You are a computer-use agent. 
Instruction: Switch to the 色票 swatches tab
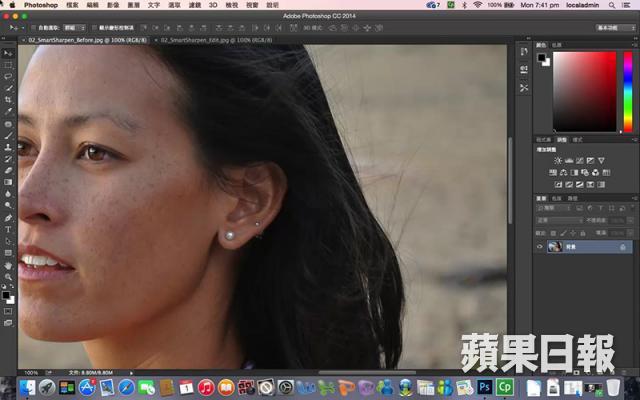pos(557,45)
